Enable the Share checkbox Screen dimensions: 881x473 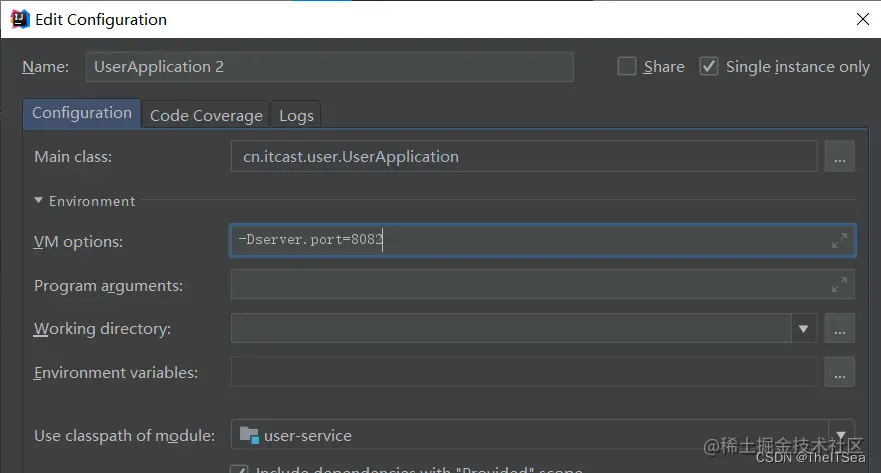pos(626,66)
